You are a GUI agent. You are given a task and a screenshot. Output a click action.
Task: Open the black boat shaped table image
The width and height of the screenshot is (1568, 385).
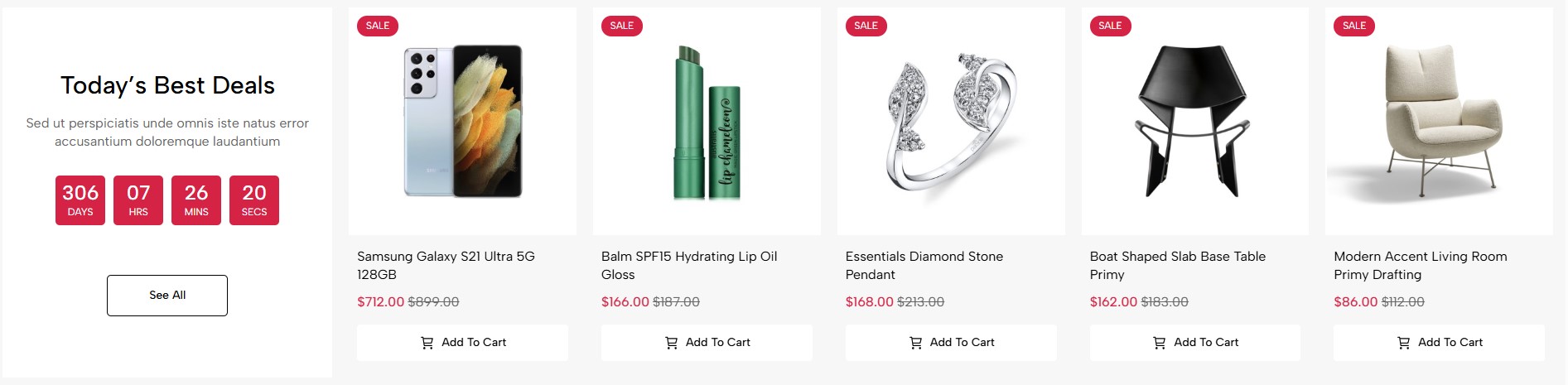(x=1194, y=122)
